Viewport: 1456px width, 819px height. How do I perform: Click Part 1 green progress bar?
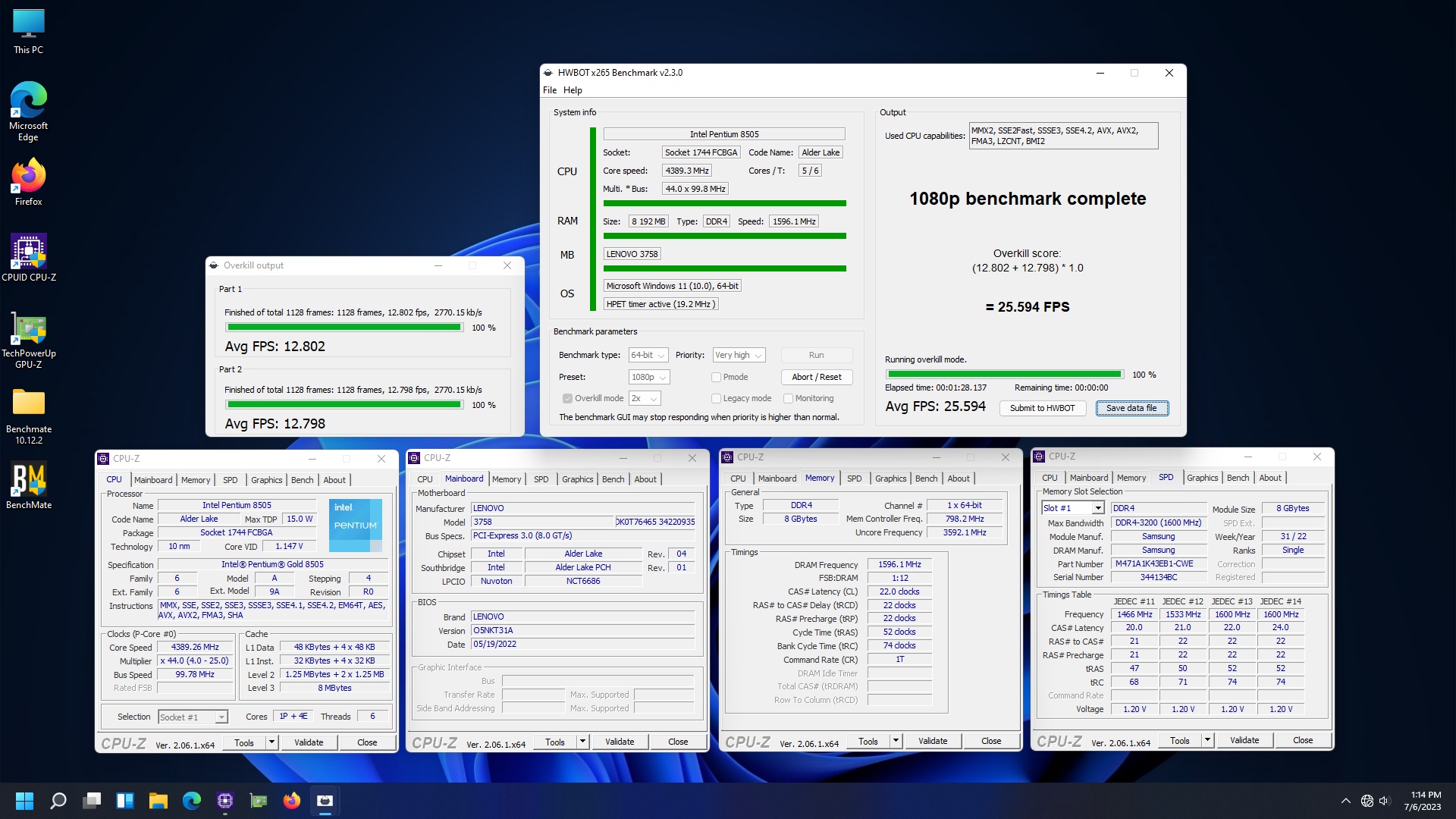pos(344,328)
